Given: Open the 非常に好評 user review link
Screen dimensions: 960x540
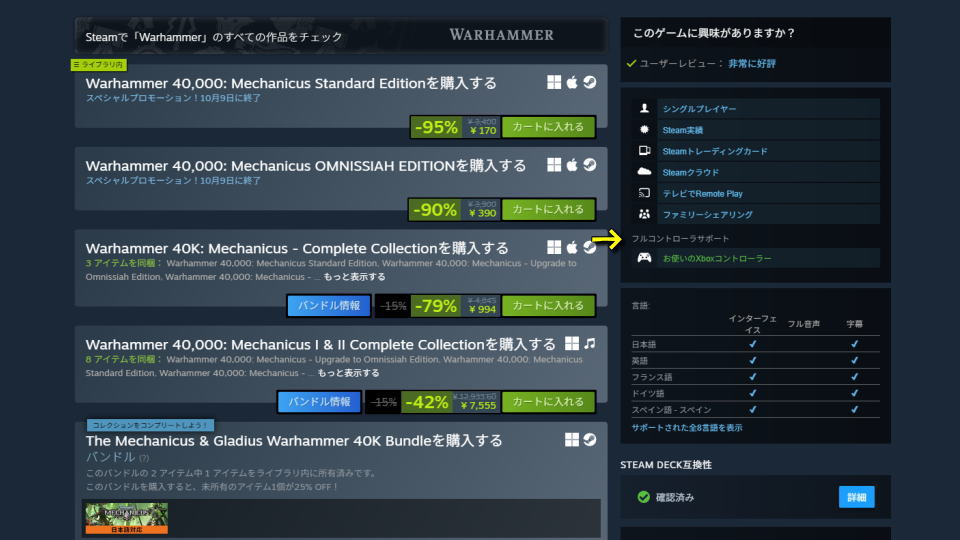Looking at the screenshot, I should pyautogui.click(x=752, y=64).
